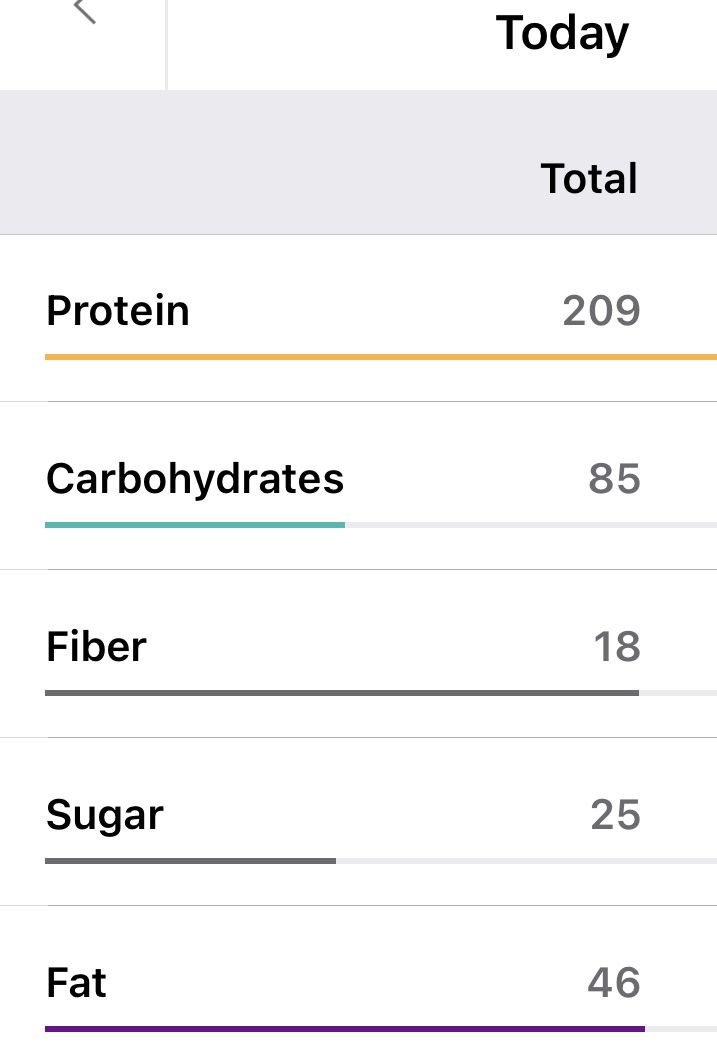Click the orange Protein progress bar

click(380, 356)
